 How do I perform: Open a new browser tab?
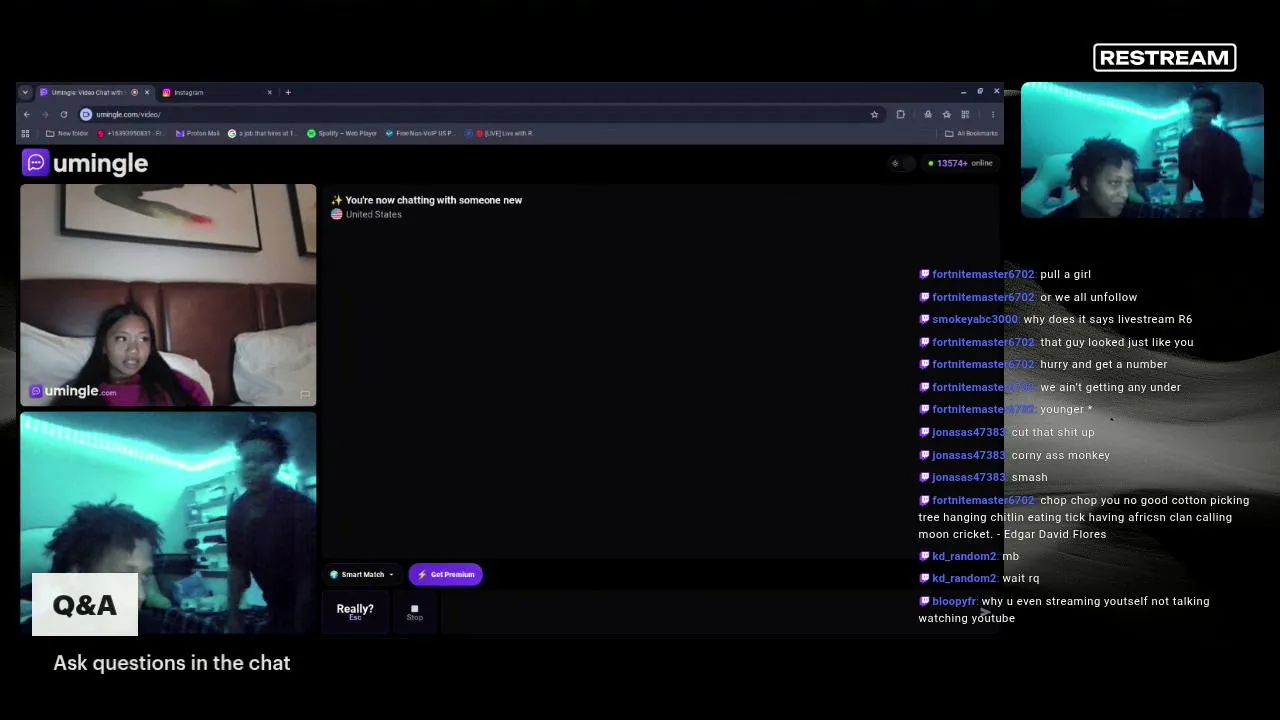coord(288,92)
